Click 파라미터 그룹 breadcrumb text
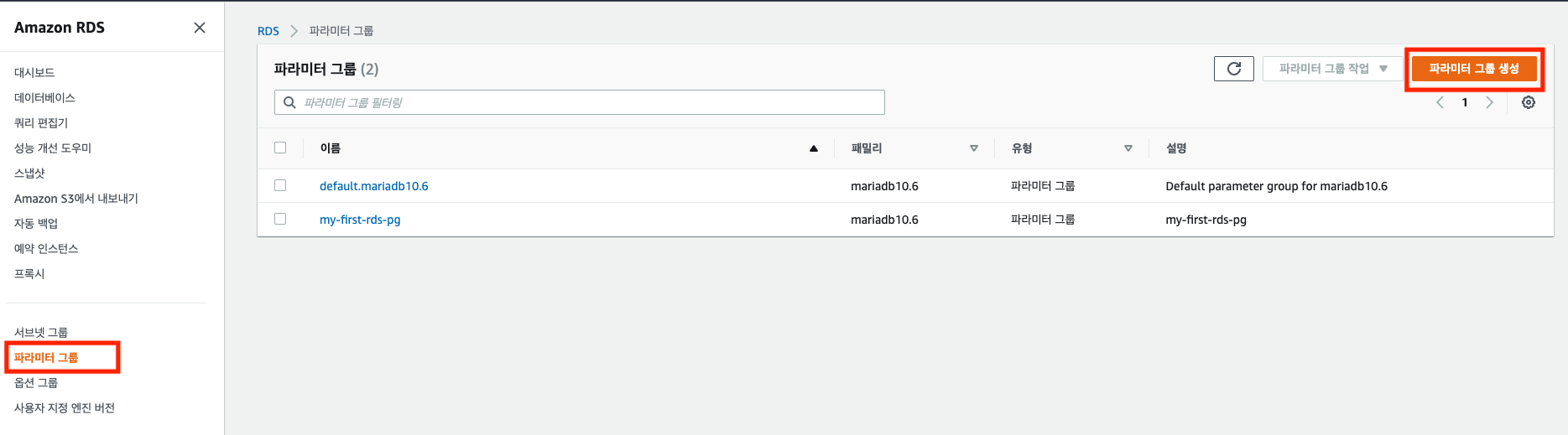Viewport: 1568px width, 435px height. [x=341, y=31]
